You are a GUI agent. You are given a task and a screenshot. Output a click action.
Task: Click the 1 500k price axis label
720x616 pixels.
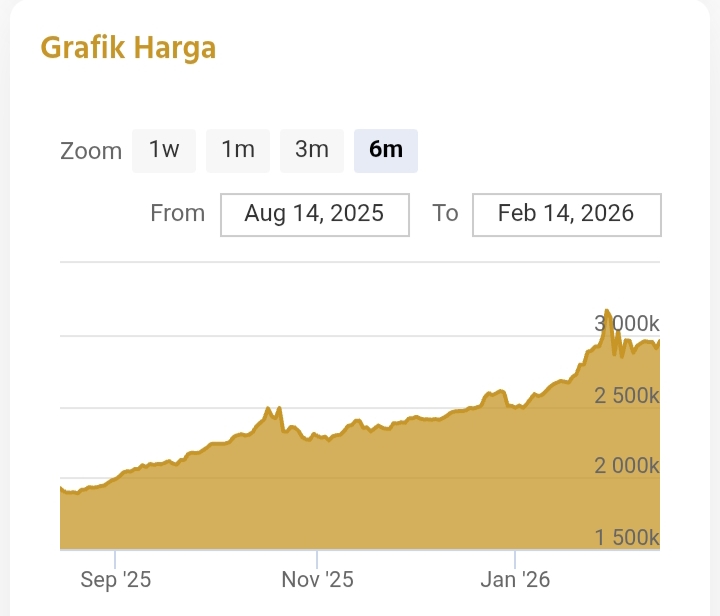coord(627,538)
